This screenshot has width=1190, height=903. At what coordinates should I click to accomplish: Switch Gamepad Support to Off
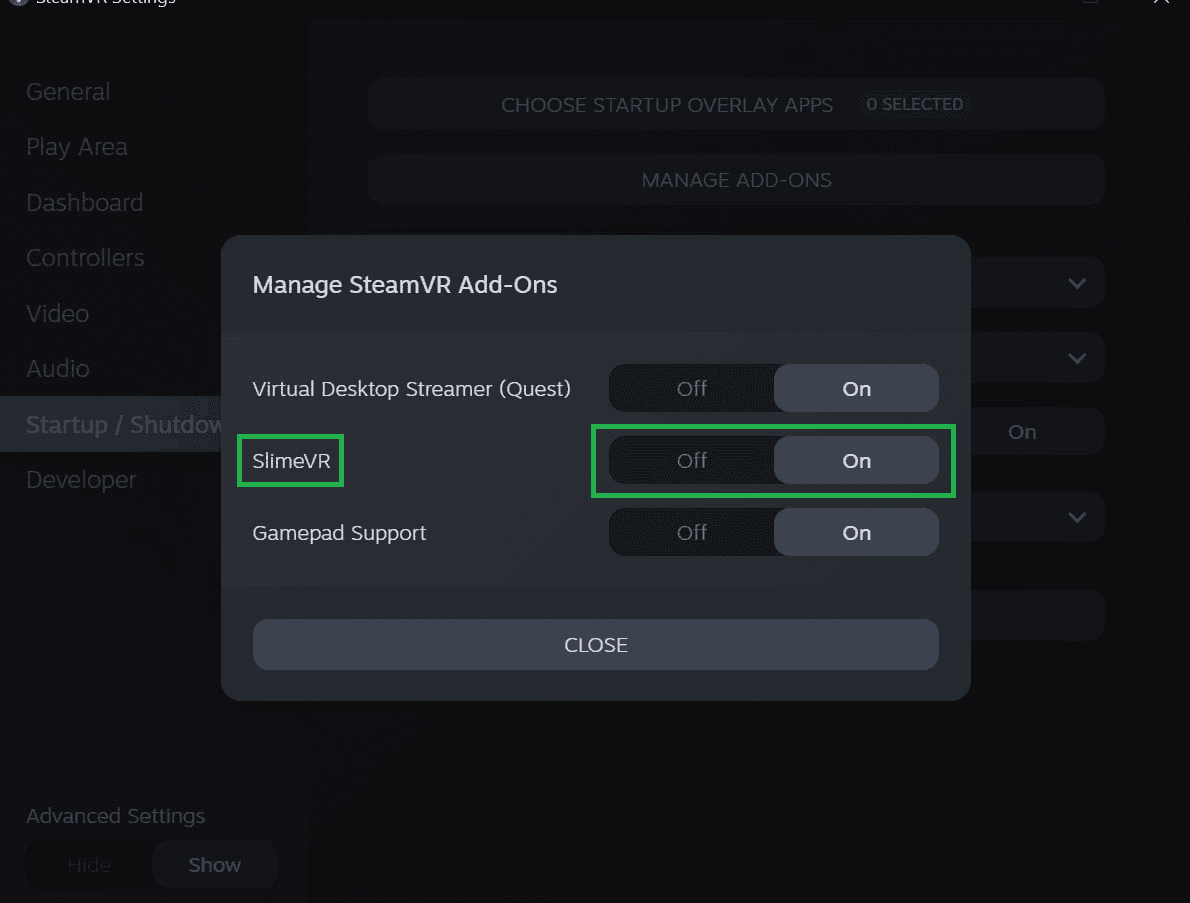click(692, 532)
